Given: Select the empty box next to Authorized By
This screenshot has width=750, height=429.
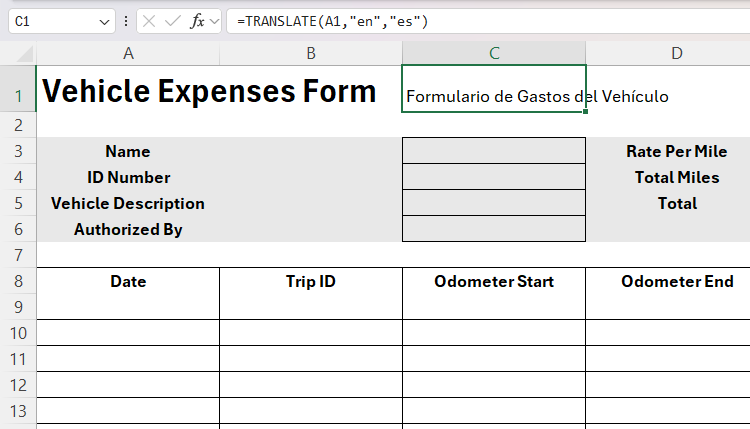Looking at the screenshot, I should click(493, 229).
